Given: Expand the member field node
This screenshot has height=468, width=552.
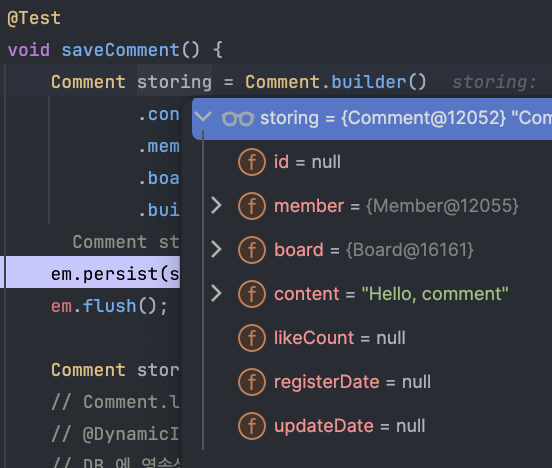Looking at the screenshot, I should pyautogui.click(x=216, y=206).
